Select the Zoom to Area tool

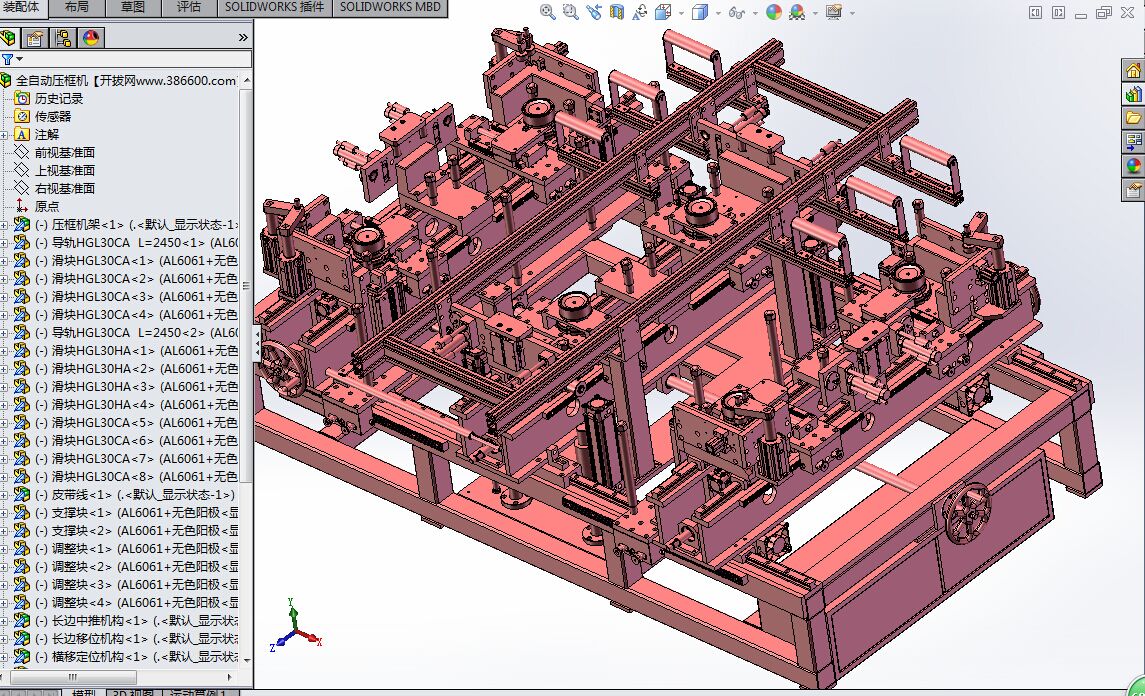[571, 12]
